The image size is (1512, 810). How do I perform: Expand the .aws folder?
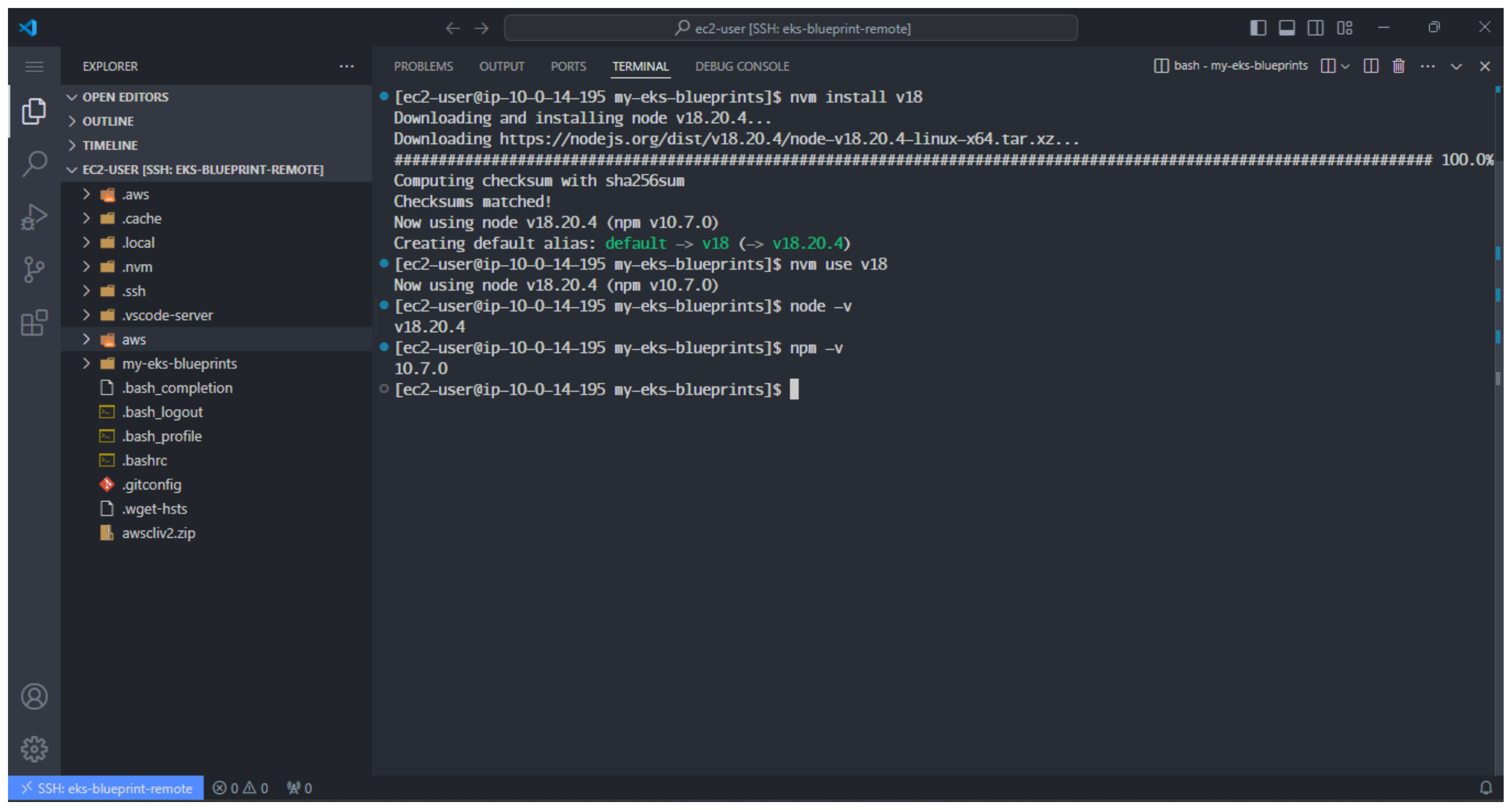click(216, 194)
